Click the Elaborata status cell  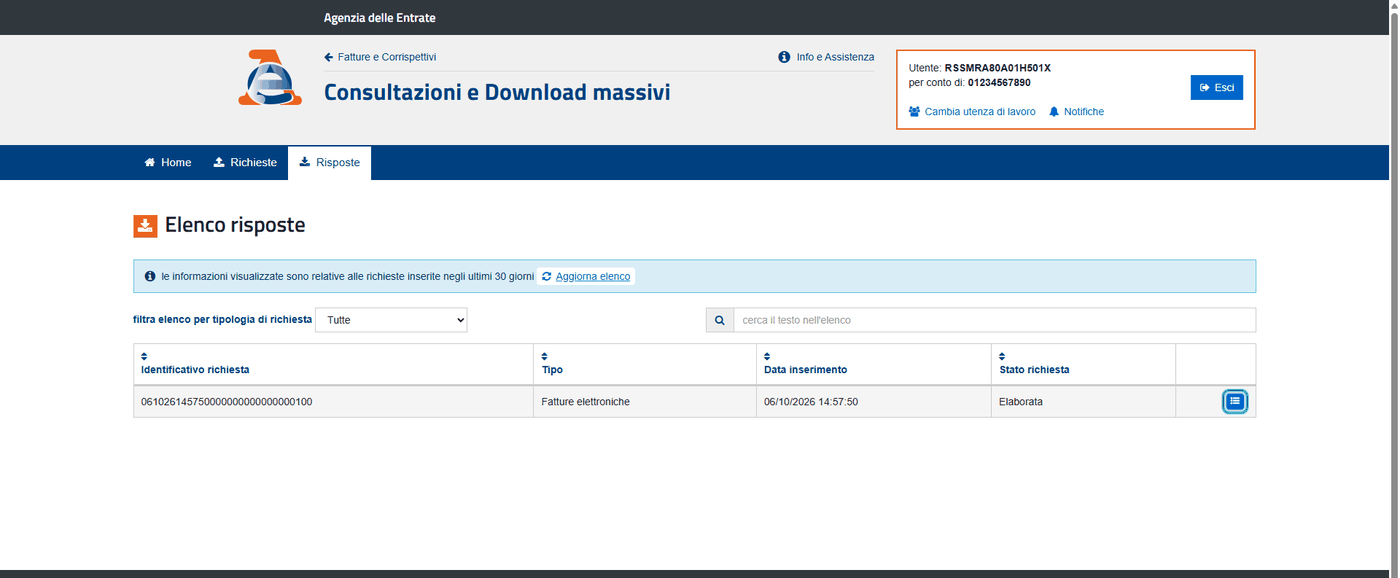coord(1083,402)
